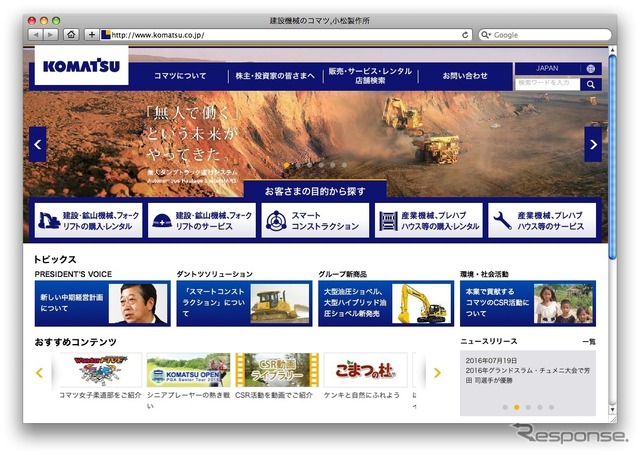Select the fifth news release dot

(x=551, y=407)
